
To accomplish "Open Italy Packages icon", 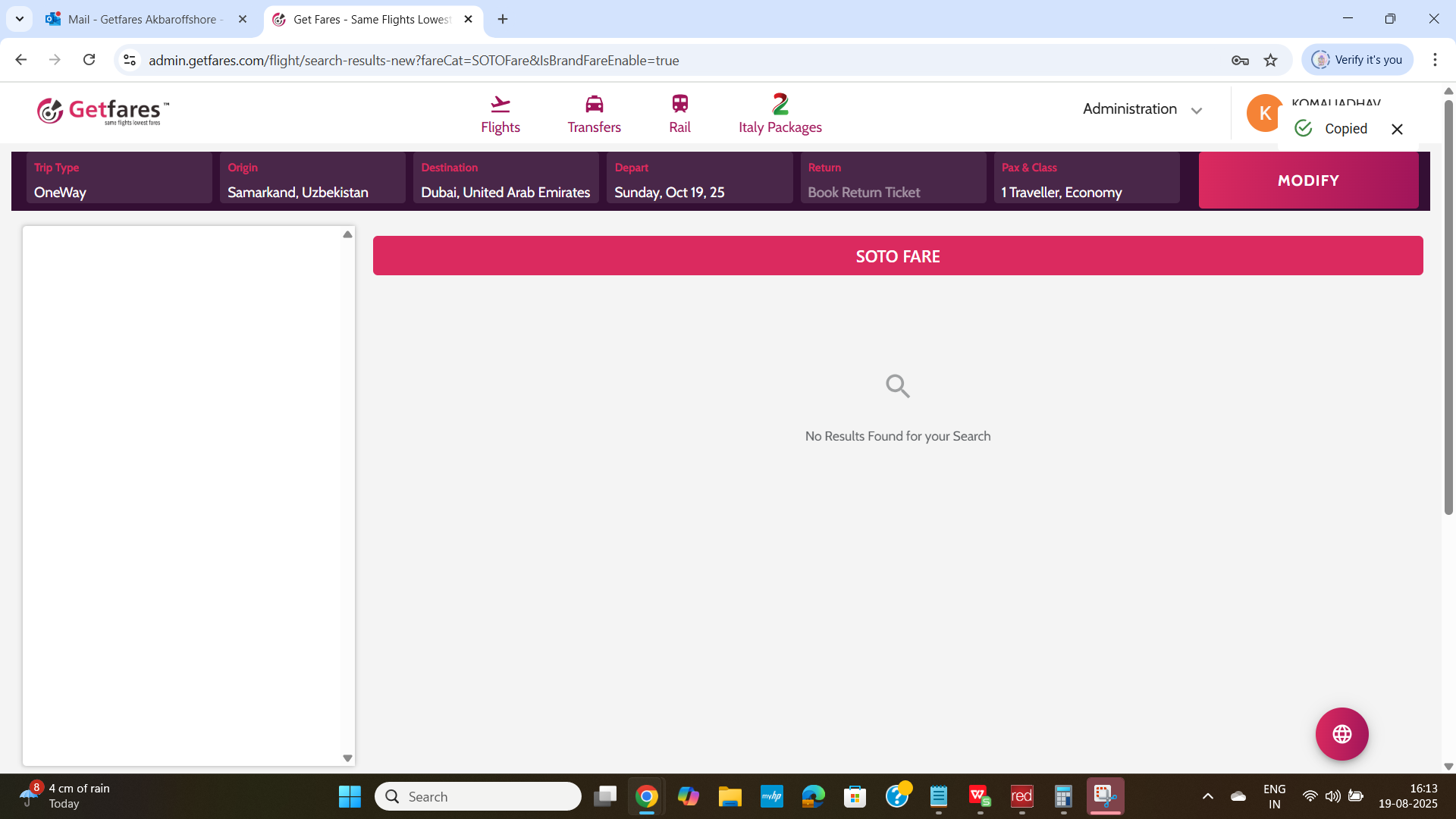I will click(x=780, y=105).
